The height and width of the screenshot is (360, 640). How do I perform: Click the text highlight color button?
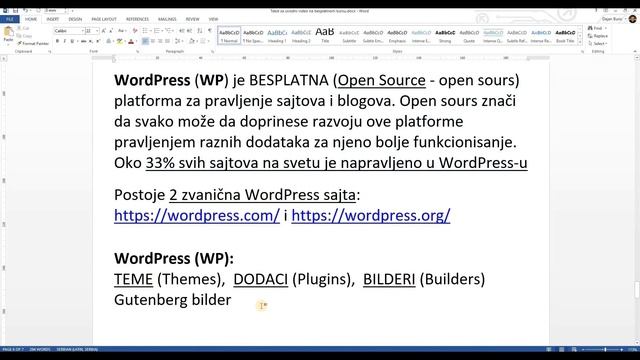pyautogui.click(x=120, y=41)
